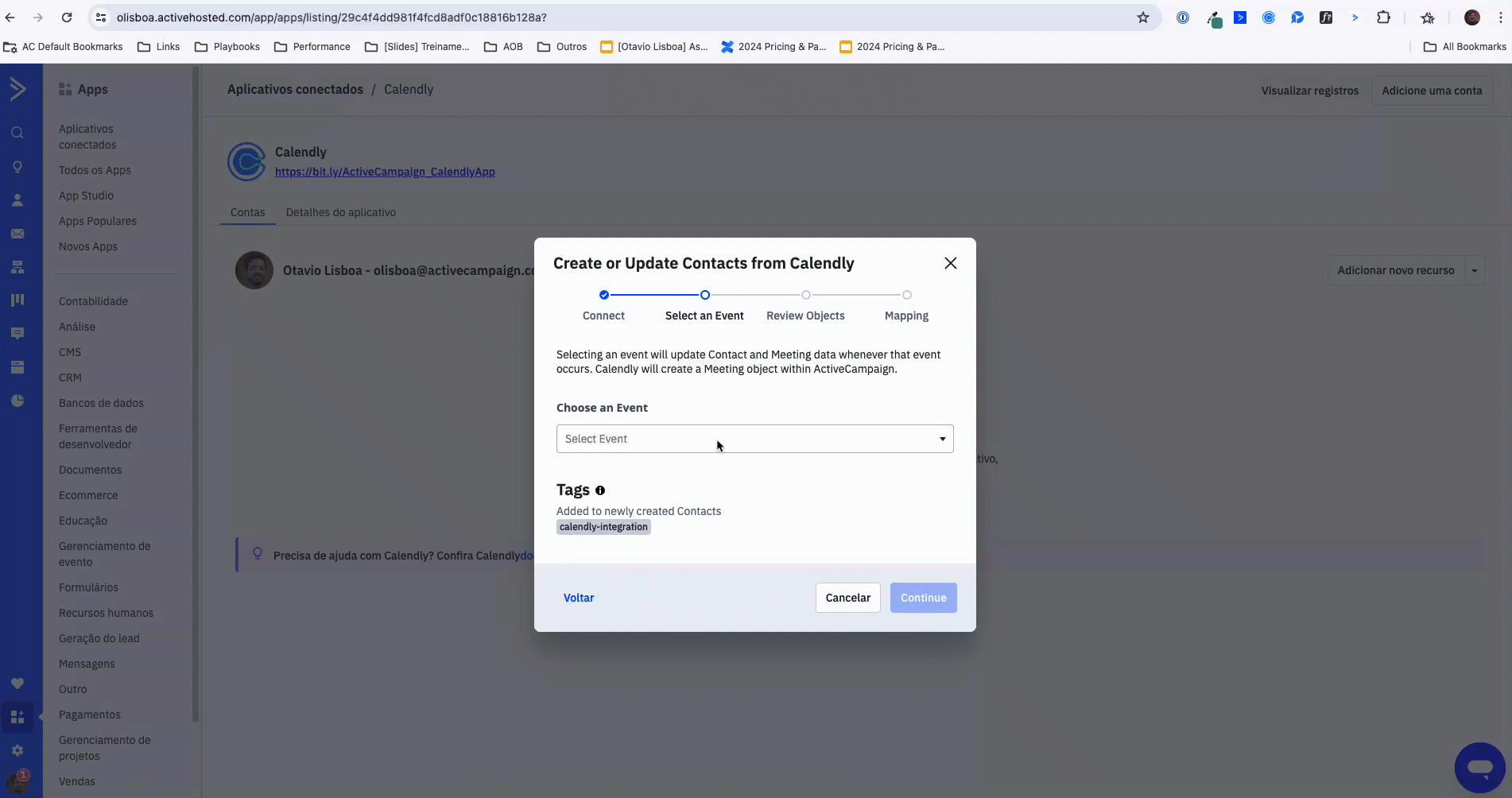Viewport: 1512px width, 798px height.
Task: Switch to Detalhes do aplicativo tab
Action: pos(340,212)
